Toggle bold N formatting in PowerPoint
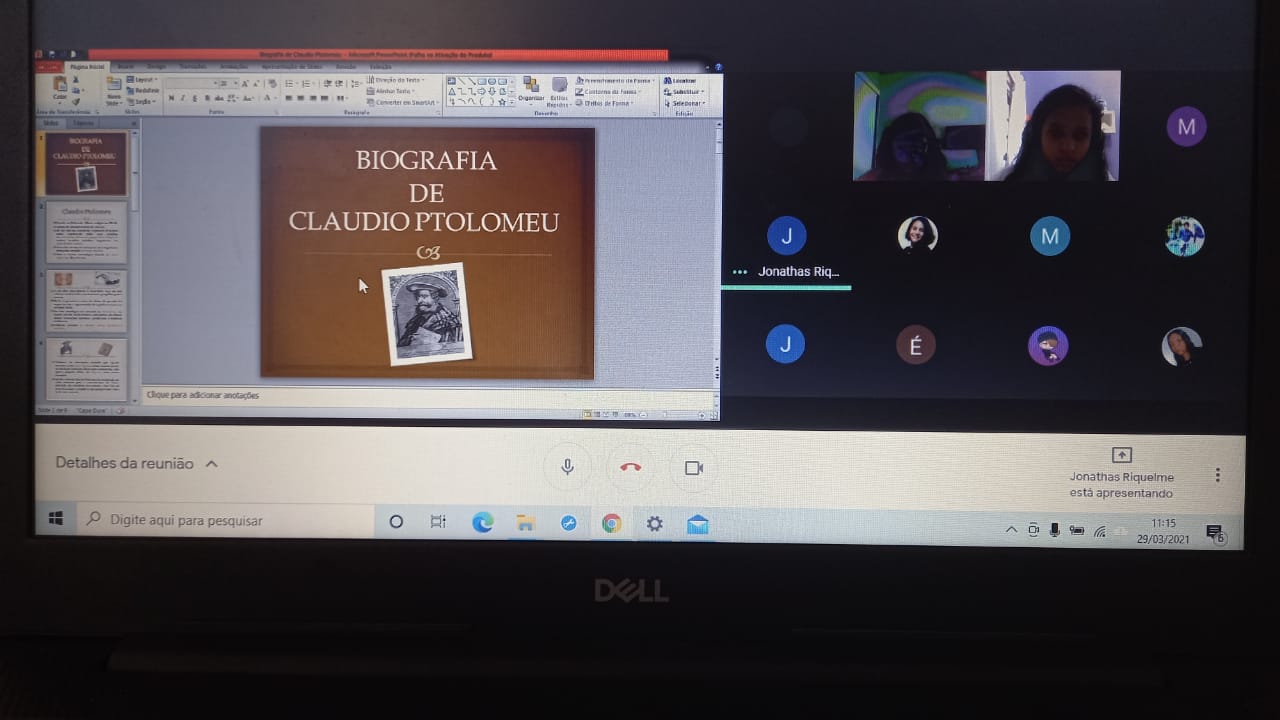The image size is (1280, 720). [x=171, y=98]
